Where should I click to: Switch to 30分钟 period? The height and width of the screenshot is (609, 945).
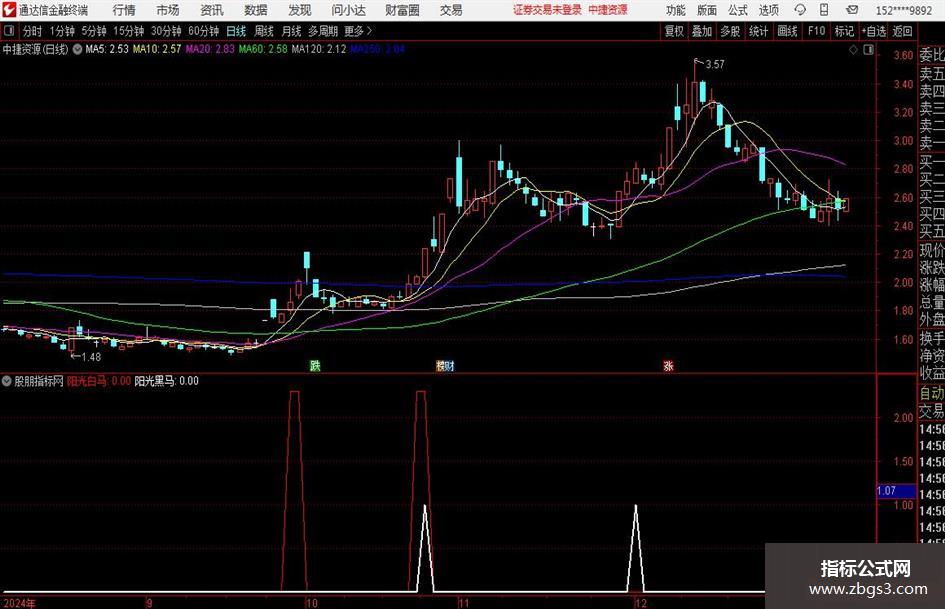(x=166, y=31)
